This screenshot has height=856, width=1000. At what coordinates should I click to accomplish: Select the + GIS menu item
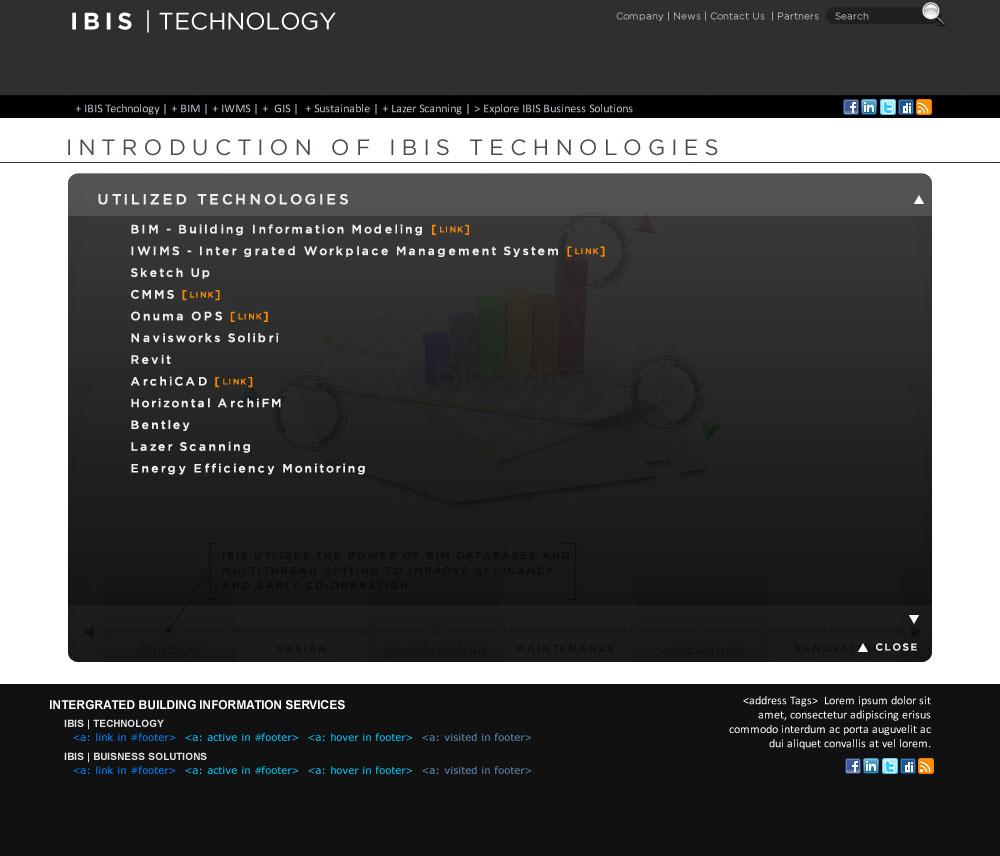(276, 108)
